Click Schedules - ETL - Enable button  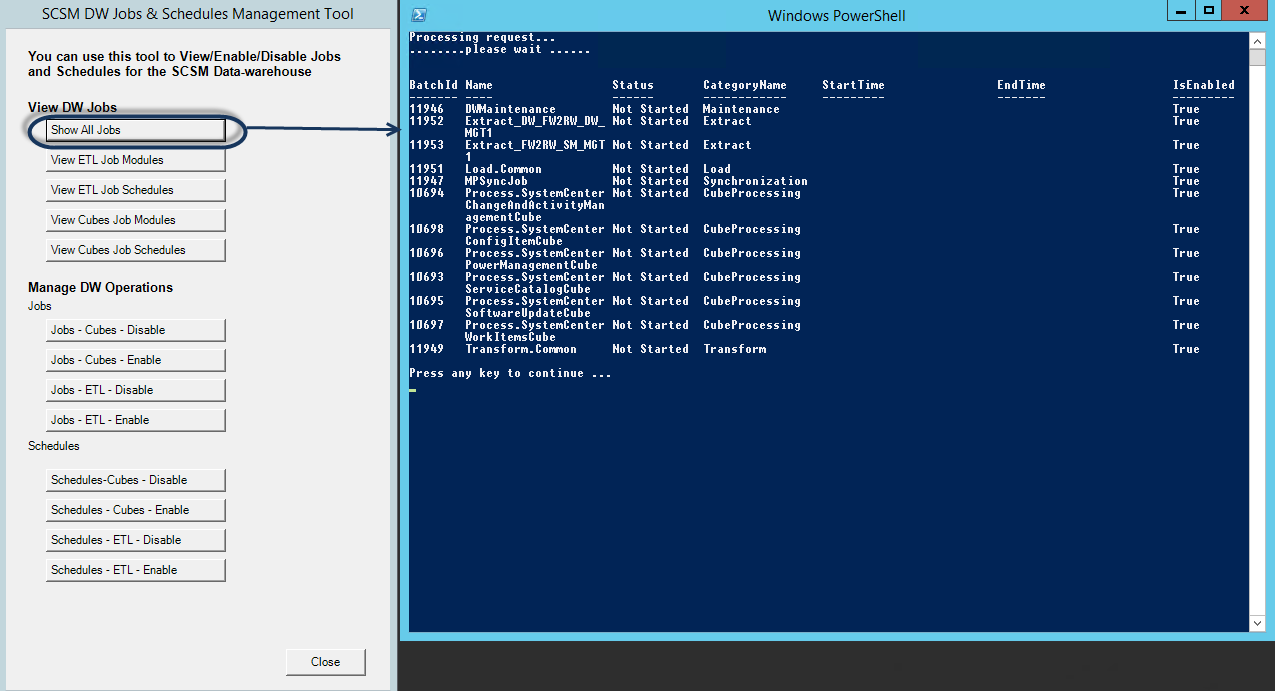[136, 570]
